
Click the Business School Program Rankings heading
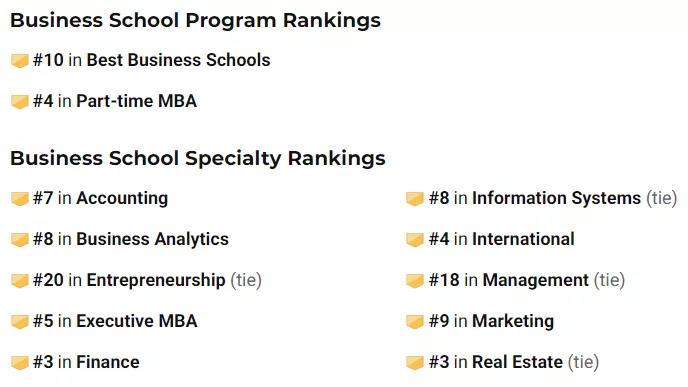coord(196,20)
